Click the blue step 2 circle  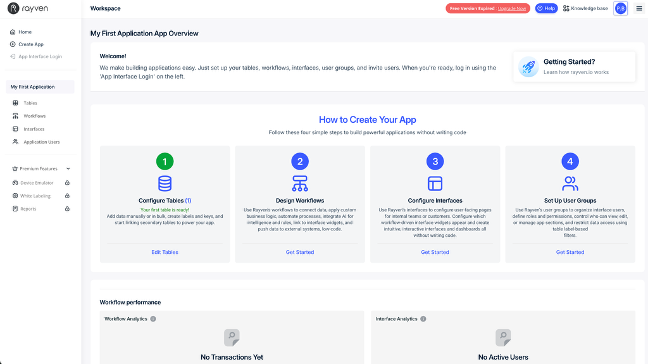pos(300,162)
